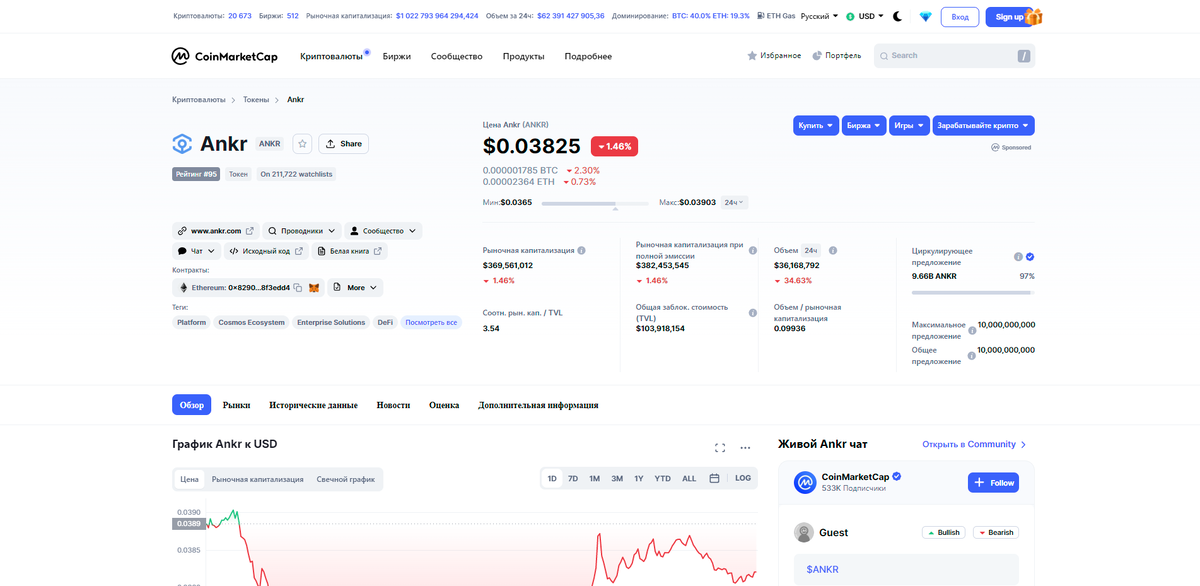1200x586 pixels.
Task: Click the CoinMarketCap logo
Action: [224, 56]
